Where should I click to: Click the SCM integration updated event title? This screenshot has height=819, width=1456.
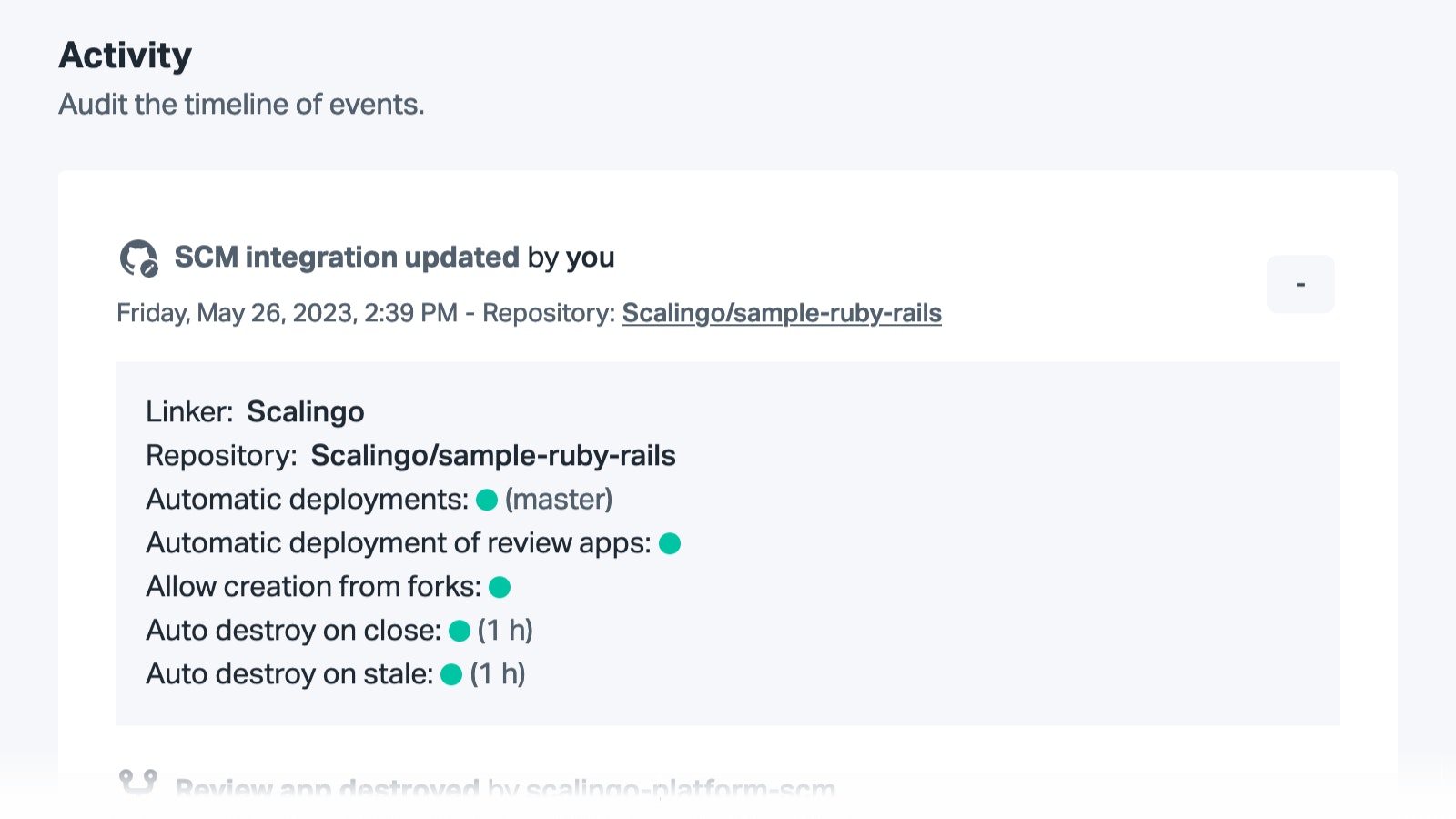click(347, 258)
